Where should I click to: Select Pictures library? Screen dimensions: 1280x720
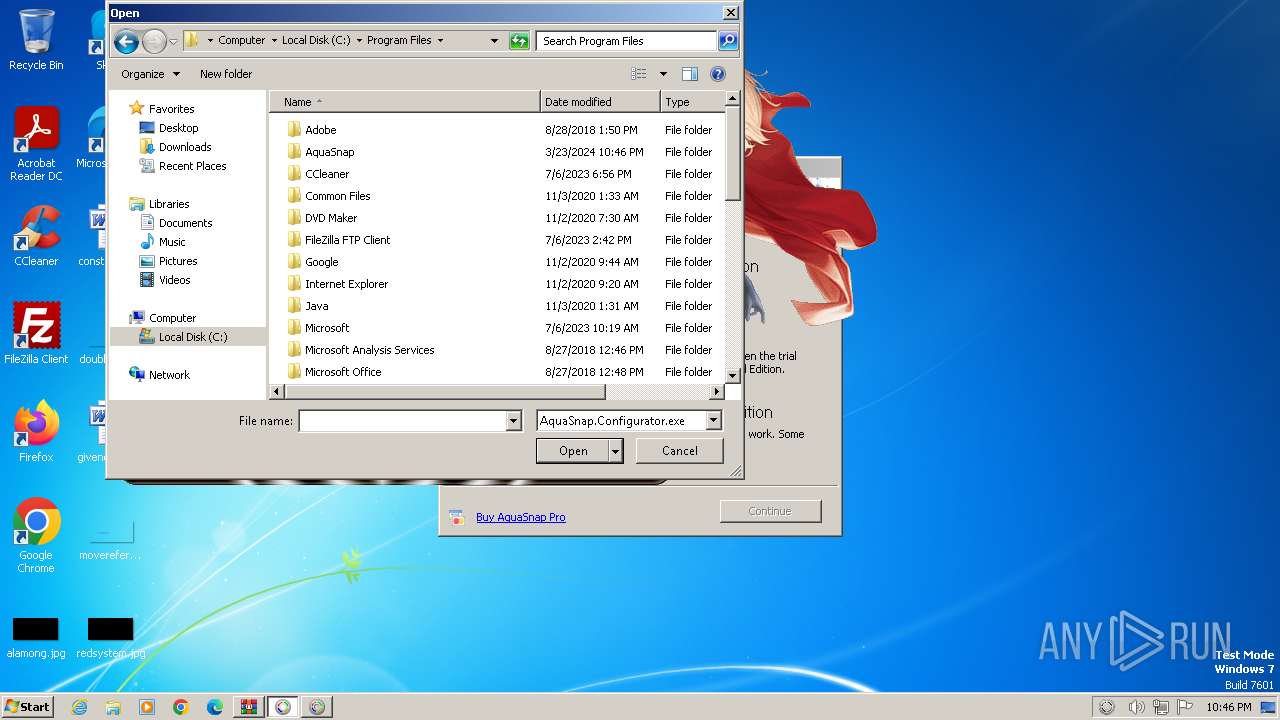178,261
